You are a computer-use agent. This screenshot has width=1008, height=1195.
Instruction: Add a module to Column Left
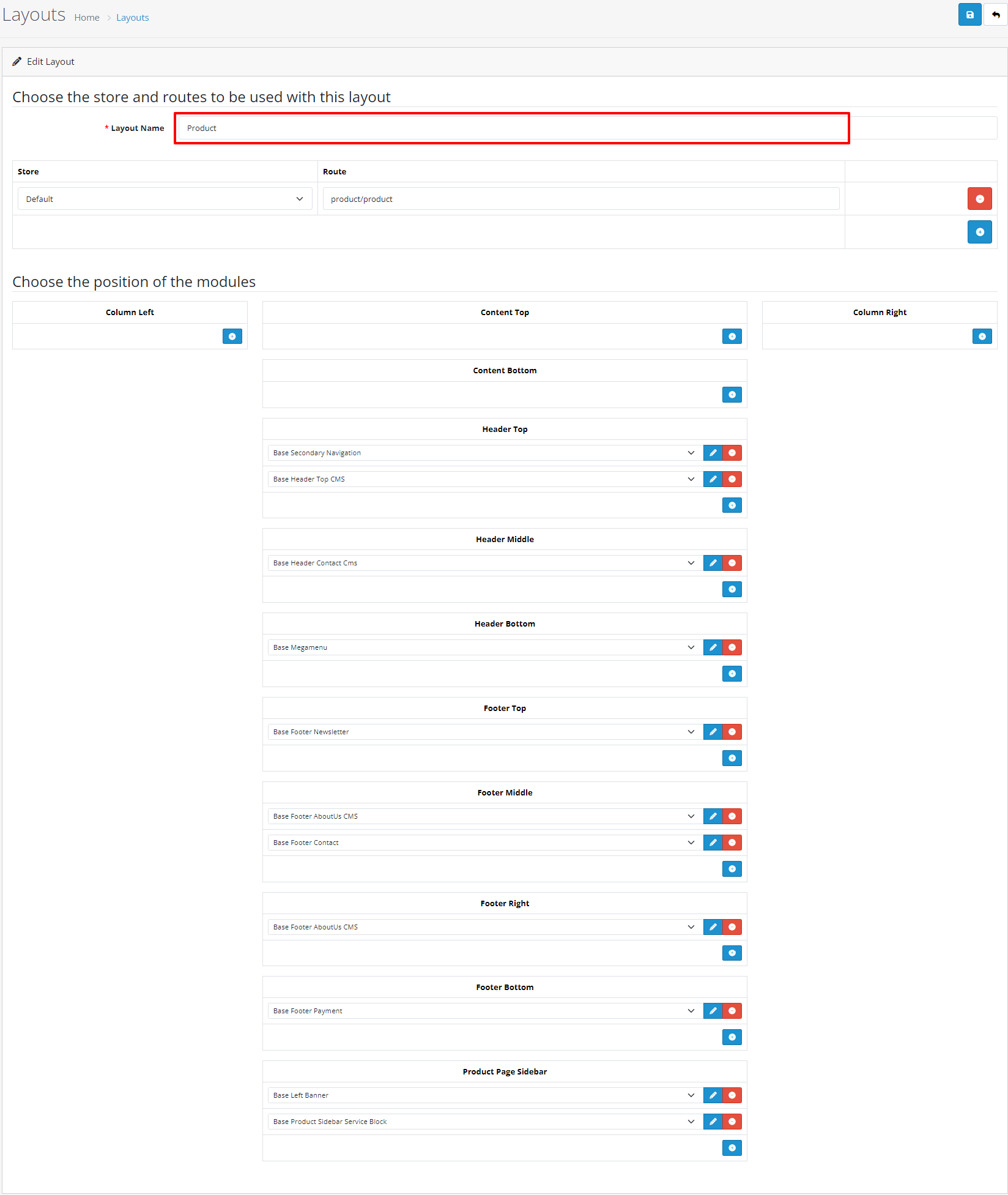(232, 337)
